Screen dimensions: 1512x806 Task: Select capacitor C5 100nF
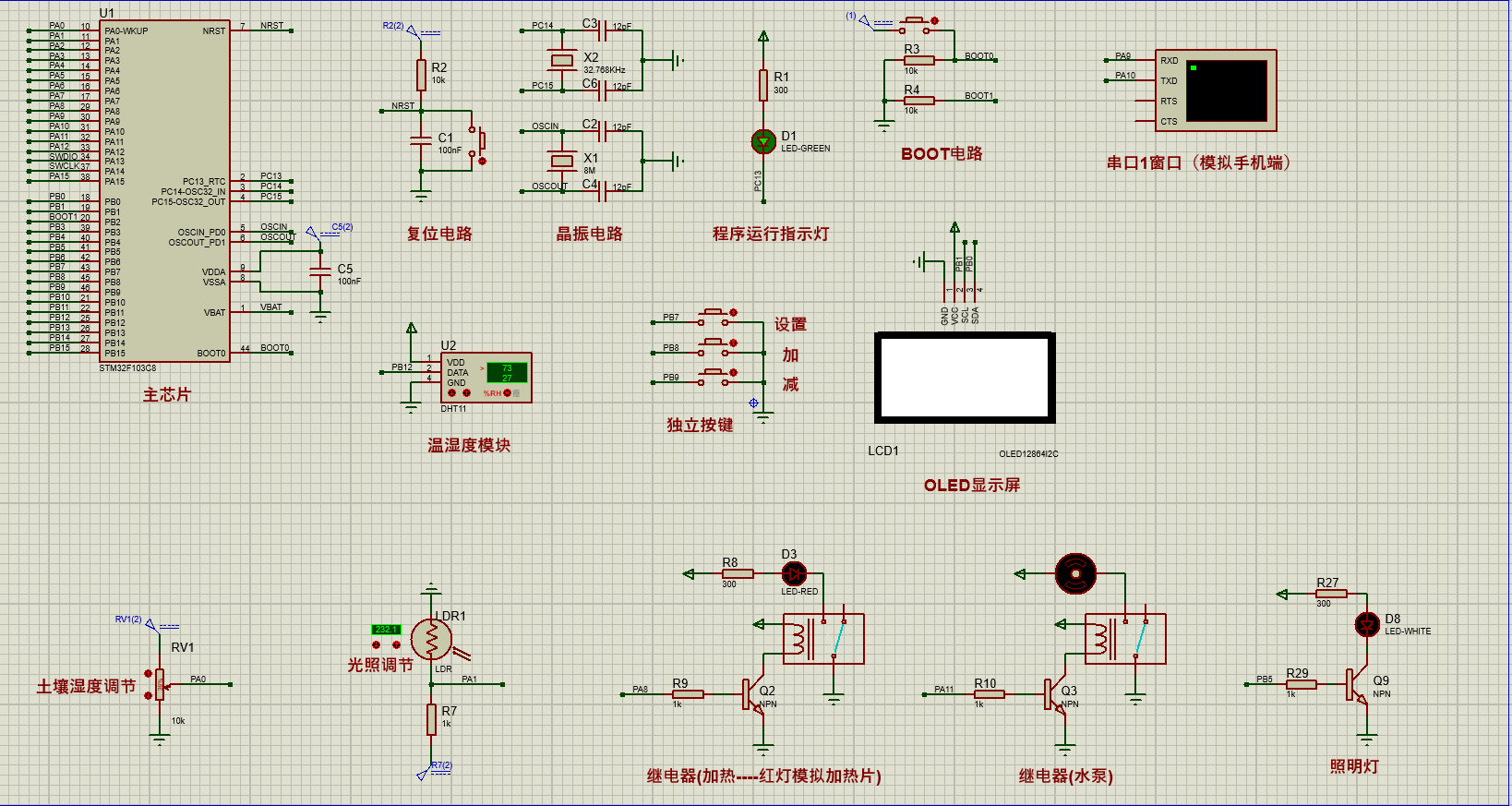(x=320, y=271)
